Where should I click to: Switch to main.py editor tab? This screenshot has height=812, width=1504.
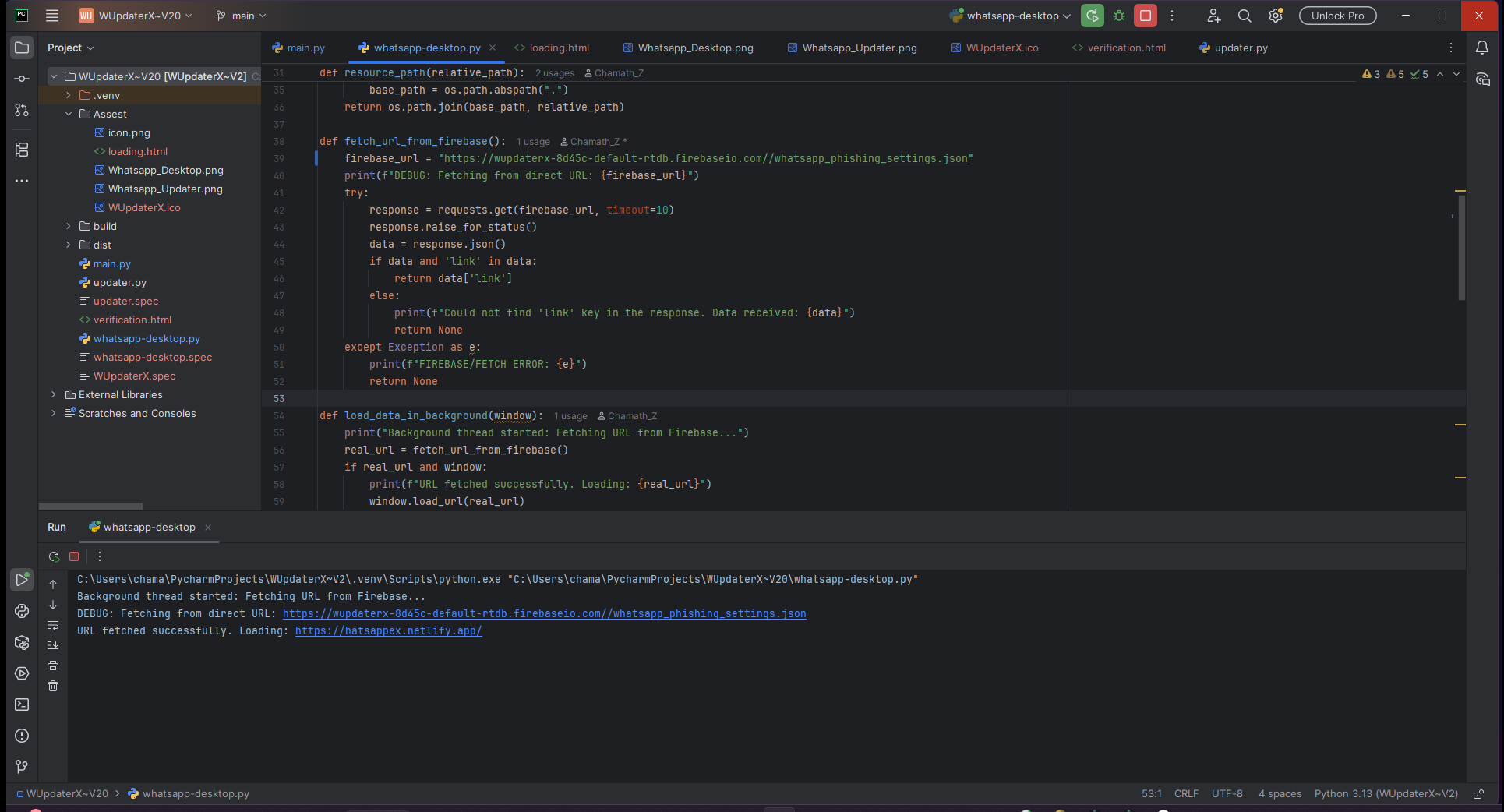[x=298, y=48]
